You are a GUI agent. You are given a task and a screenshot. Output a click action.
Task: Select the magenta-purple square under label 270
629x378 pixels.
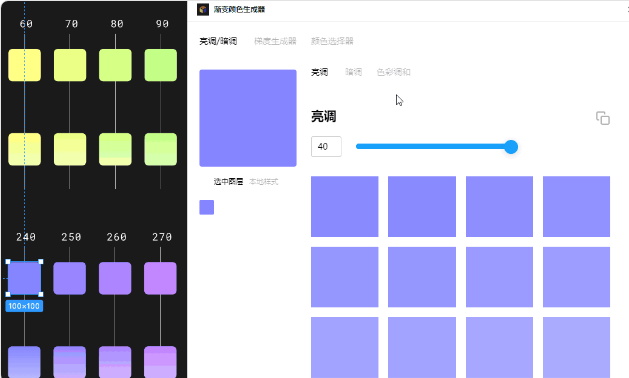[x=160, y=278]
